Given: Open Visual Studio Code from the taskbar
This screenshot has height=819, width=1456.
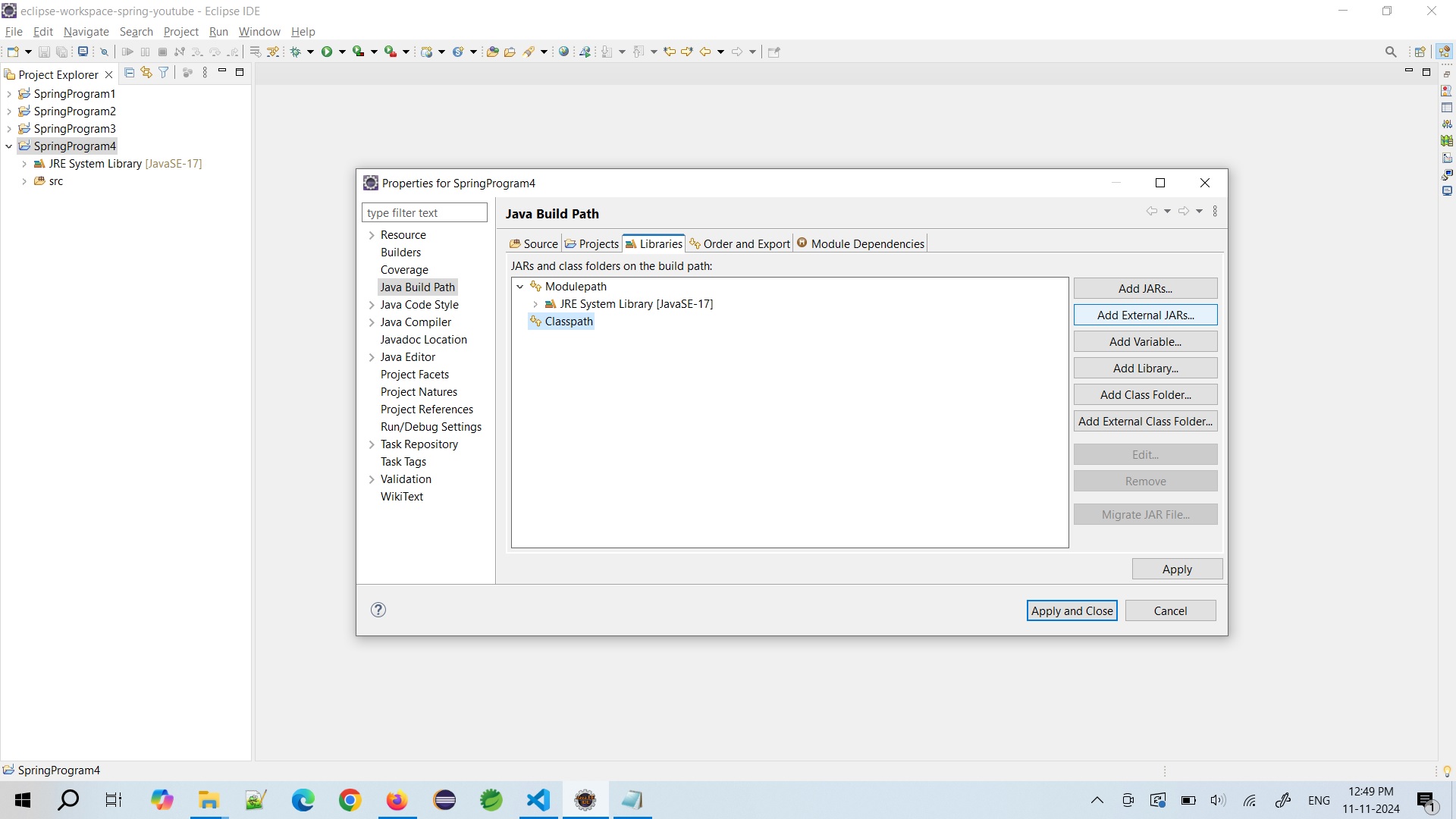Looking at the screenshot, I should (x=538, y=800).
